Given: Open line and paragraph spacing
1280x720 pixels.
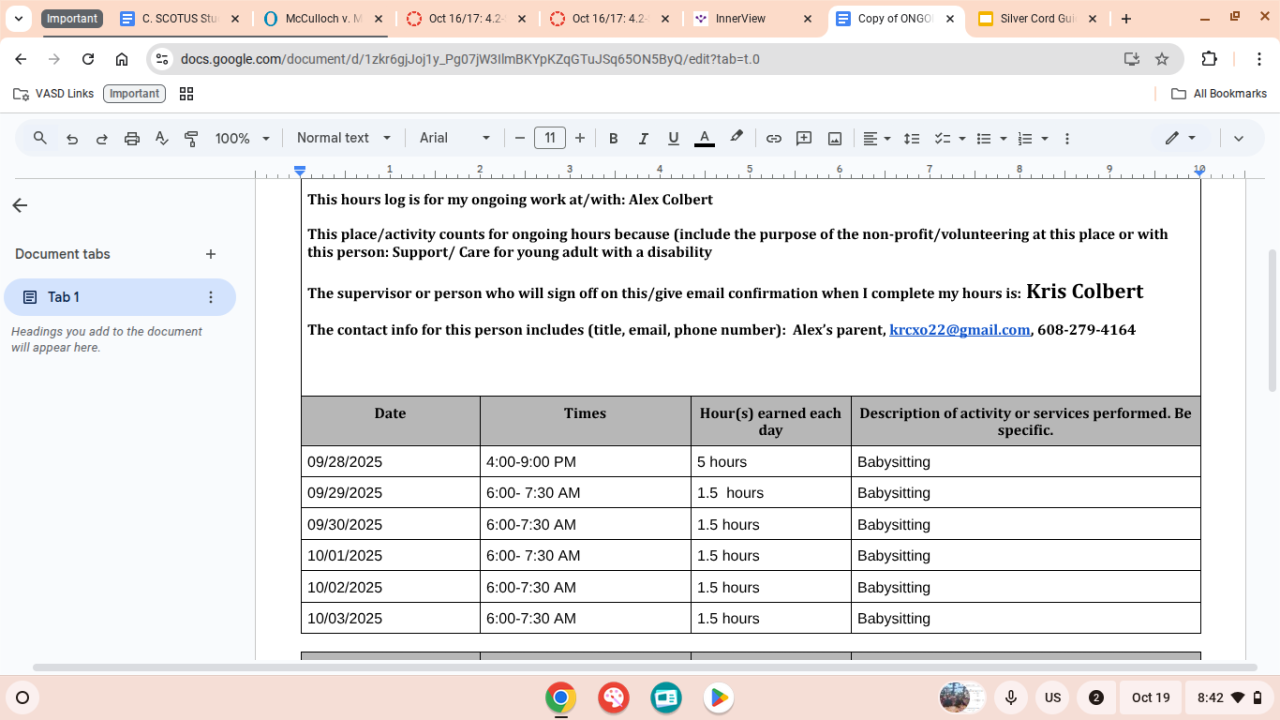Looking at the screenshot, I should point(912,138).
